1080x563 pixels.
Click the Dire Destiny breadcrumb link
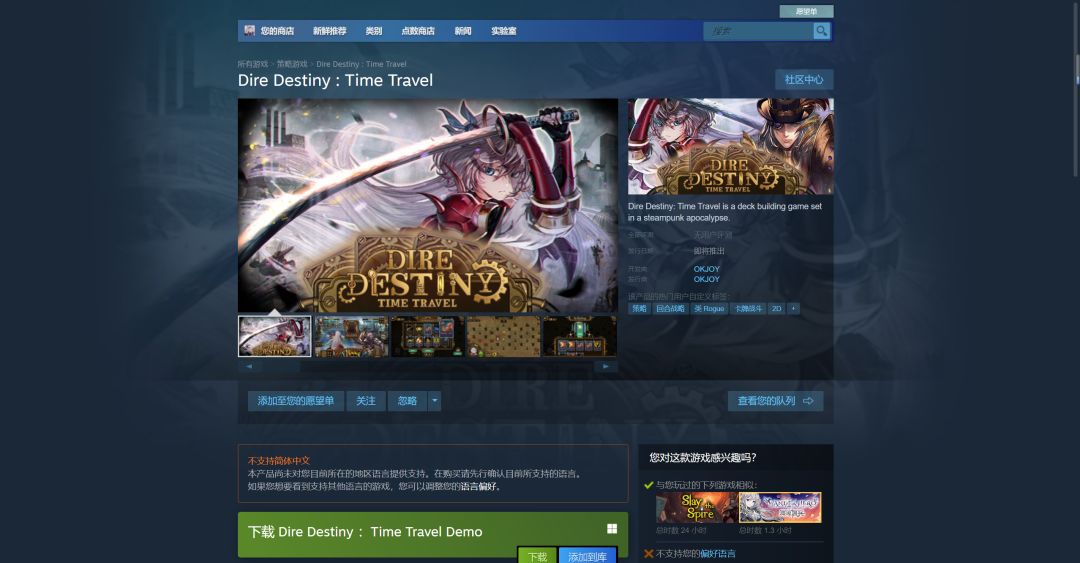point(361,64)
